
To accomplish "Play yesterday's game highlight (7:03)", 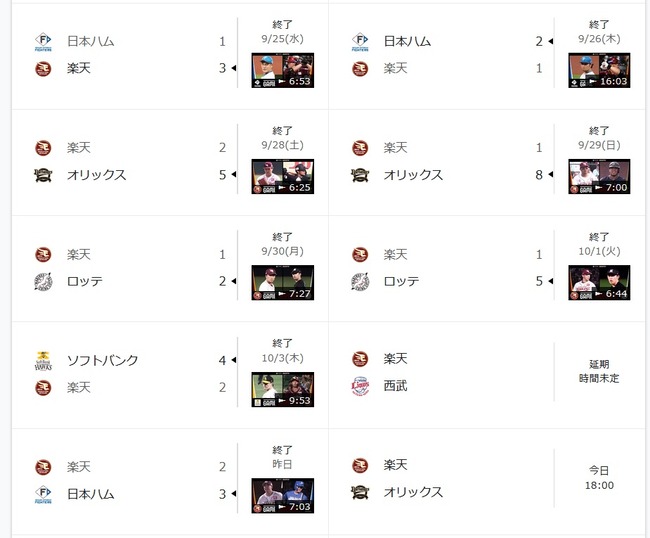I will pos(282,496).
